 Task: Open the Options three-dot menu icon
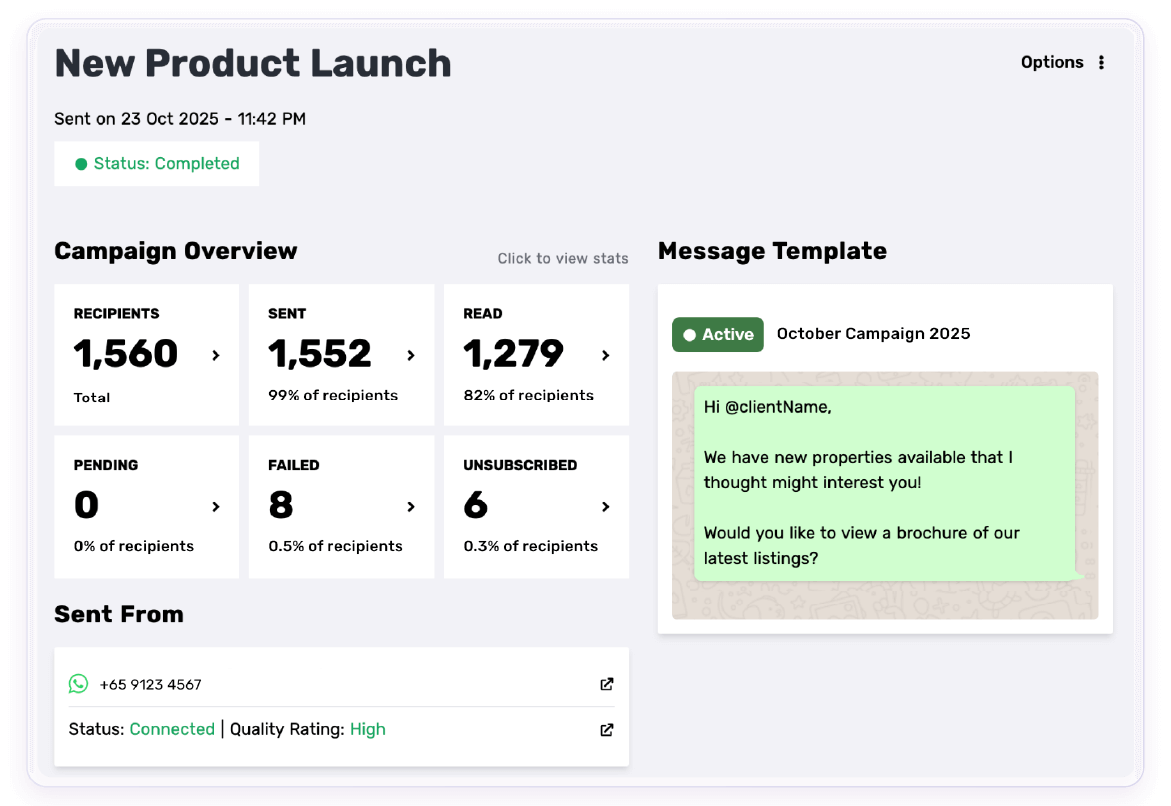point(1101,62)
